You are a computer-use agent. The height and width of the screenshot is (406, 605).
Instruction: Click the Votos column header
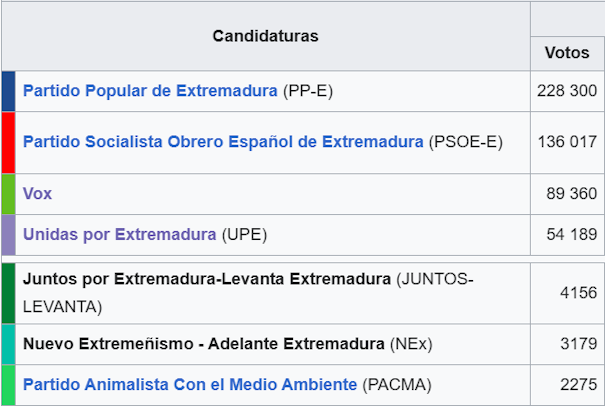566,52
